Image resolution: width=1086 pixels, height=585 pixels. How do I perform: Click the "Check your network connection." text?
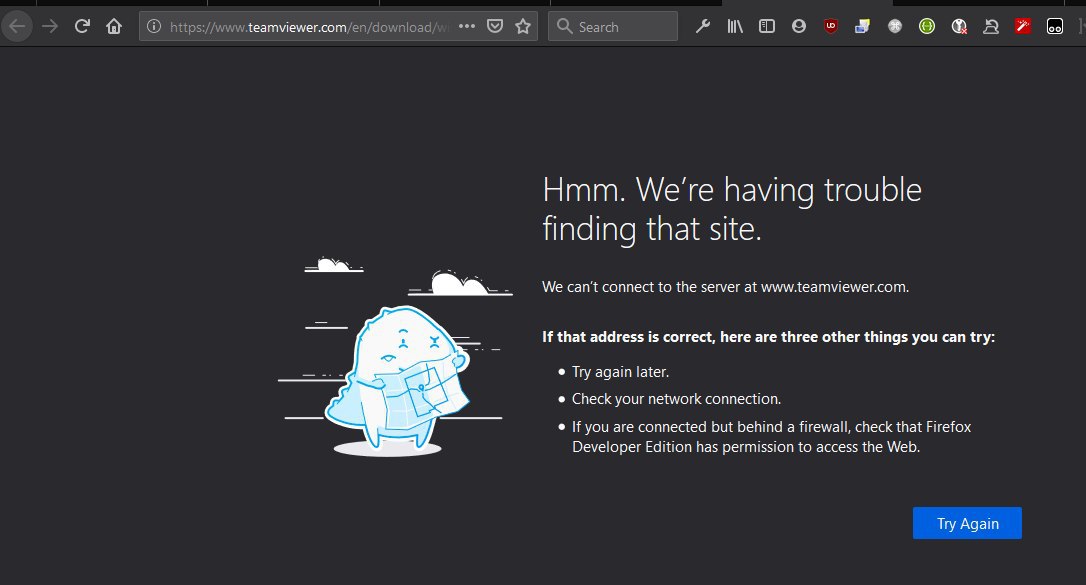click(x=676, y=399)
